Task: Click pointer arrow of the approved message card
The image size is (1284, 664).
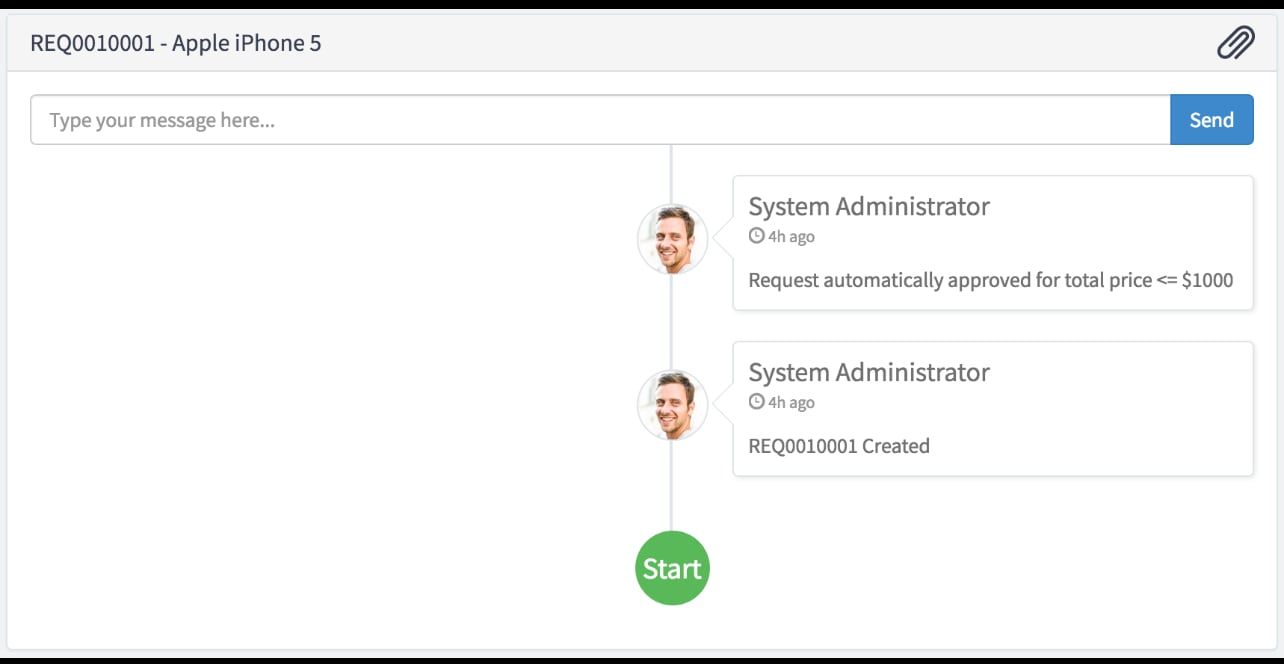Action: pos(726,240)
